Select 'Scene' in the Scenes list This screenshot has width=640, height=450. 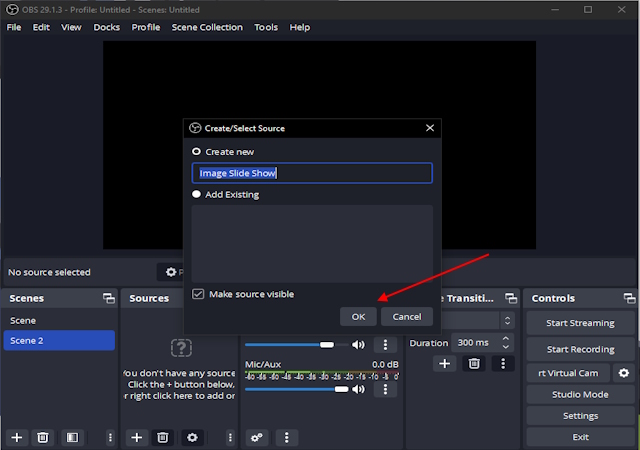click(x=59, y=321)
